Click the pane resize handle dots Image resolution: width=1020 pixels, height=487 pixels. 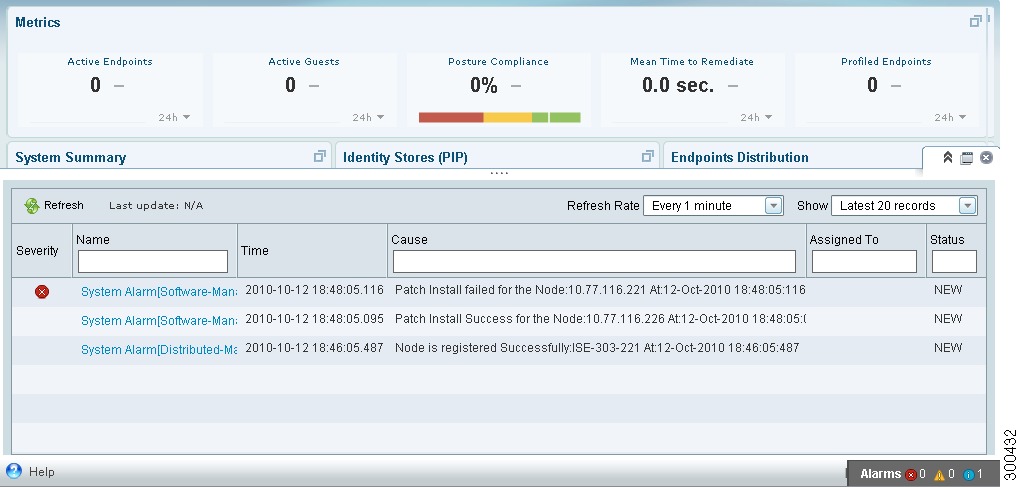coord(499,173)
